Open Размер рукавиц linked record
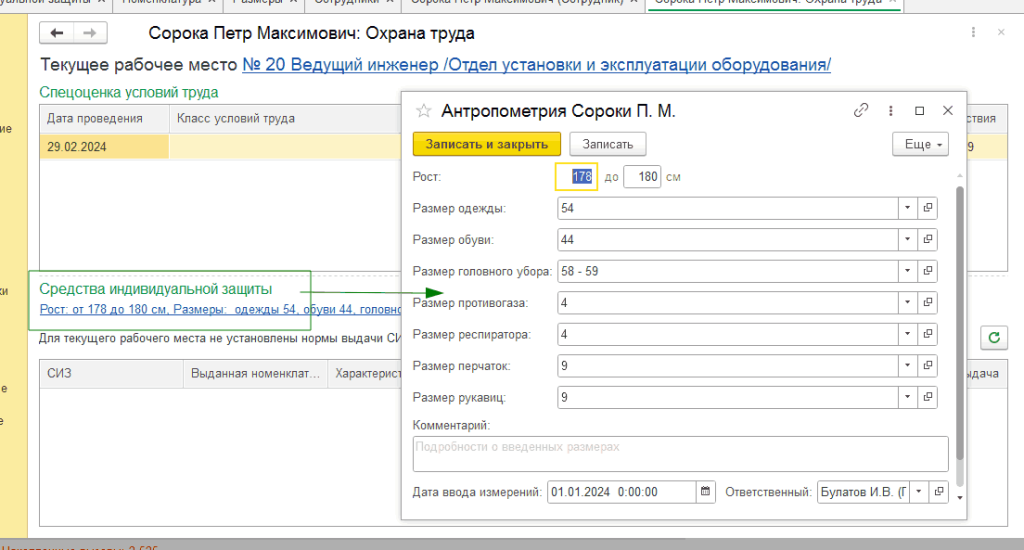The height and width of the screenshot is (550, 1024). (927, 396)
